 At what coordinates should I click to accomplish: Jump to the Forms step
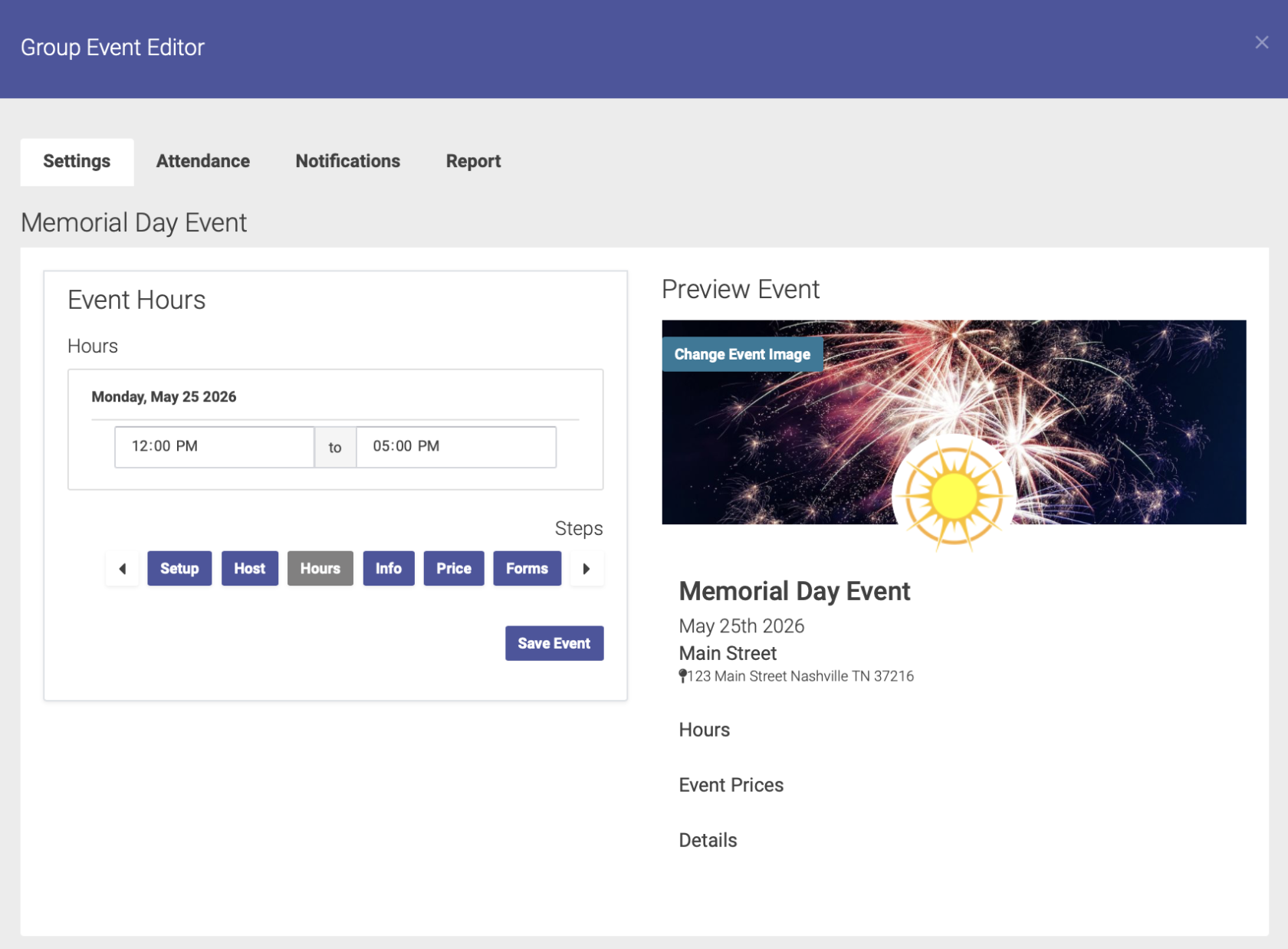tap(527, 569)
